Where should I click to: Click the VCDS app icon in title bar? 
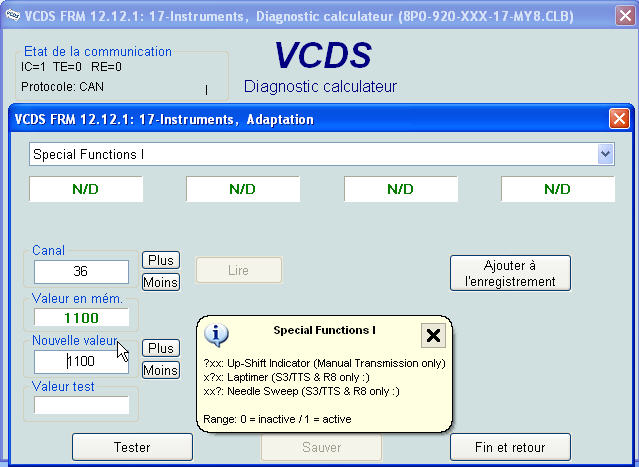click(13, 15)
